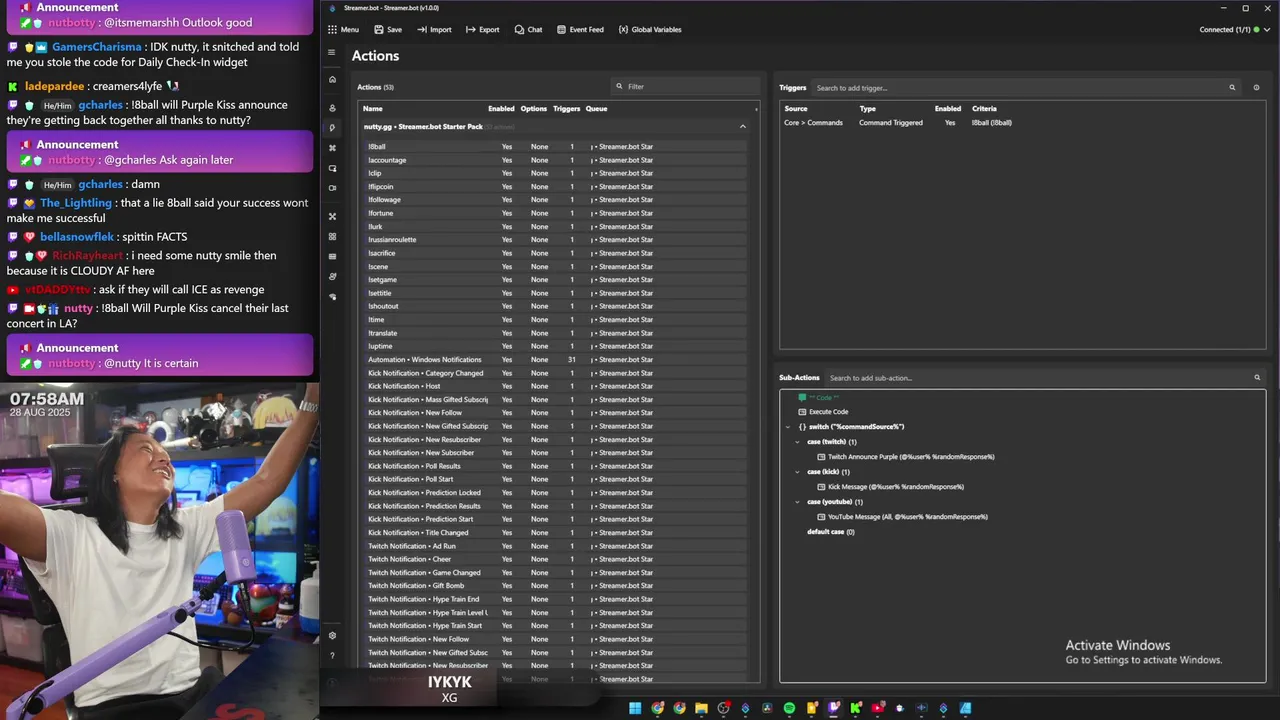Click Export in the toolbar
The height and width of the screenshot is (720, 1280).
(482, 29)
